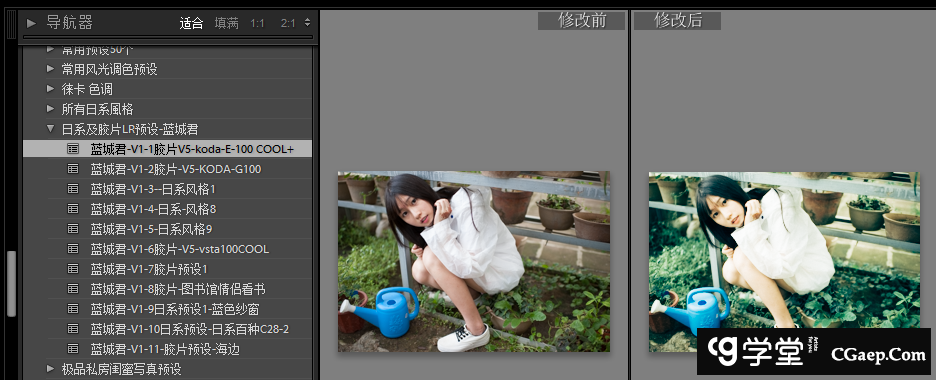Screen dimensions: 936x380
Task: Apply preset 蓝城君-V1-2胶片-V5-KODA-G100
Action: pos(176,169)
